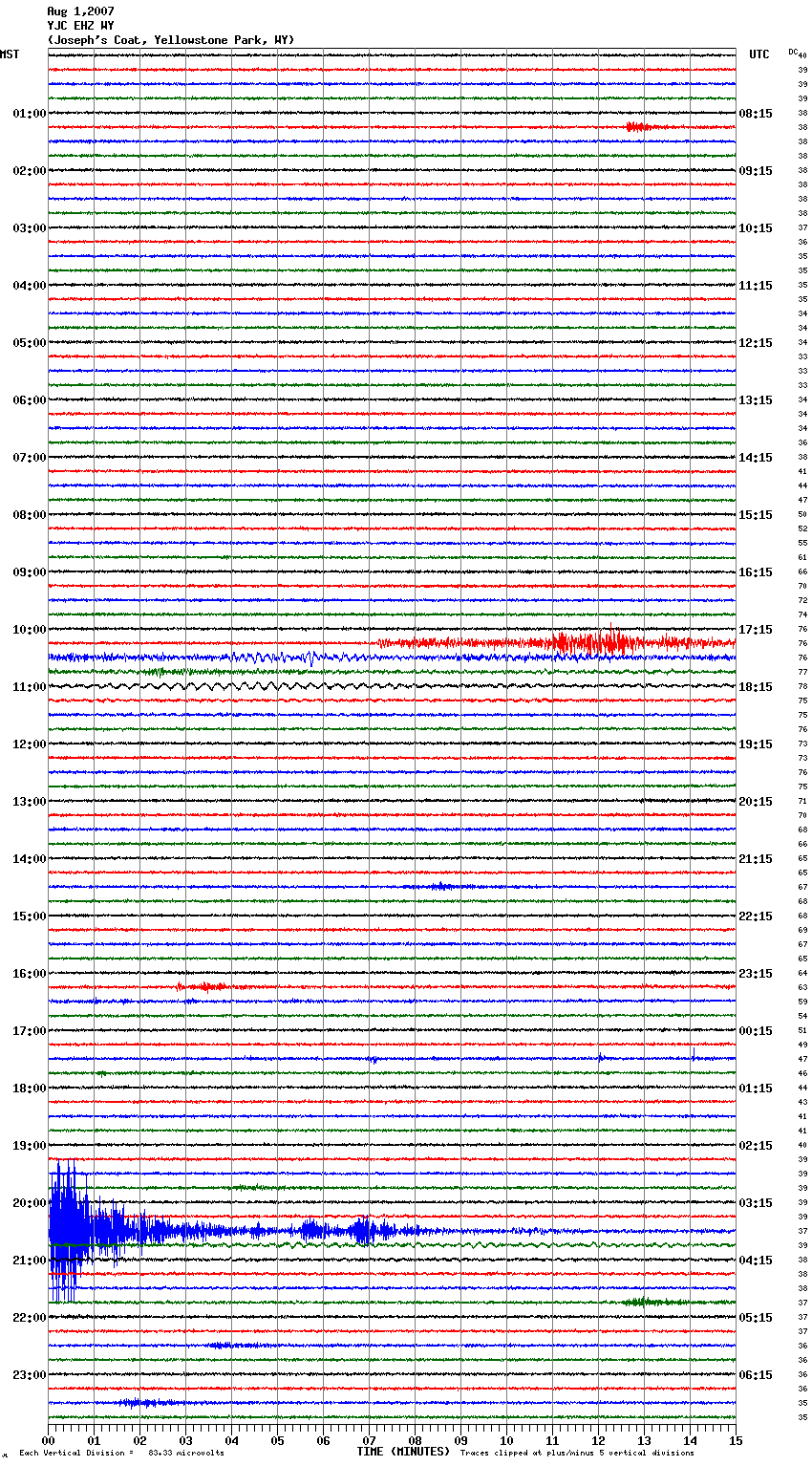Screen dimensions: 812x1466
Task: Select the 16:00 MST time label
Action: pyautogui.click(x=30, y=974)
